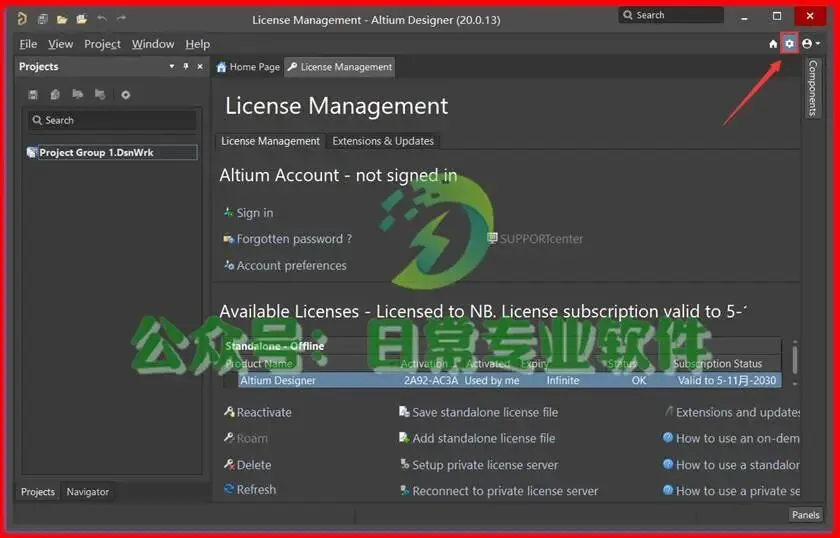Open the SUPPORTcenter link
Screen dimensions: 840x538
coord(535,238)
